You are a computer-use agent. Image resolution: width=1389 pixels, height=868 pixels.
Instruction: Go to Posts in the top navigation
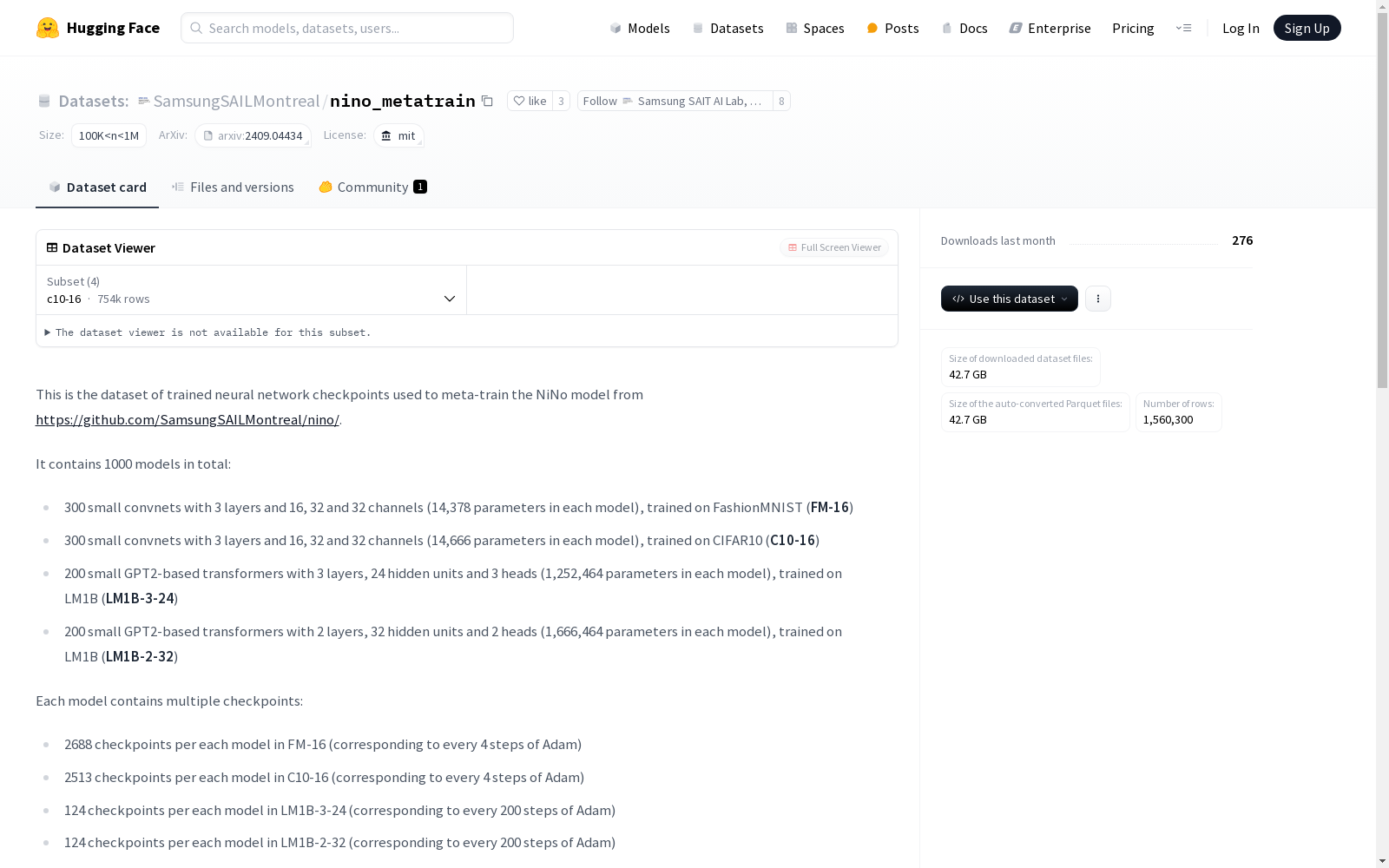point(893,28)
